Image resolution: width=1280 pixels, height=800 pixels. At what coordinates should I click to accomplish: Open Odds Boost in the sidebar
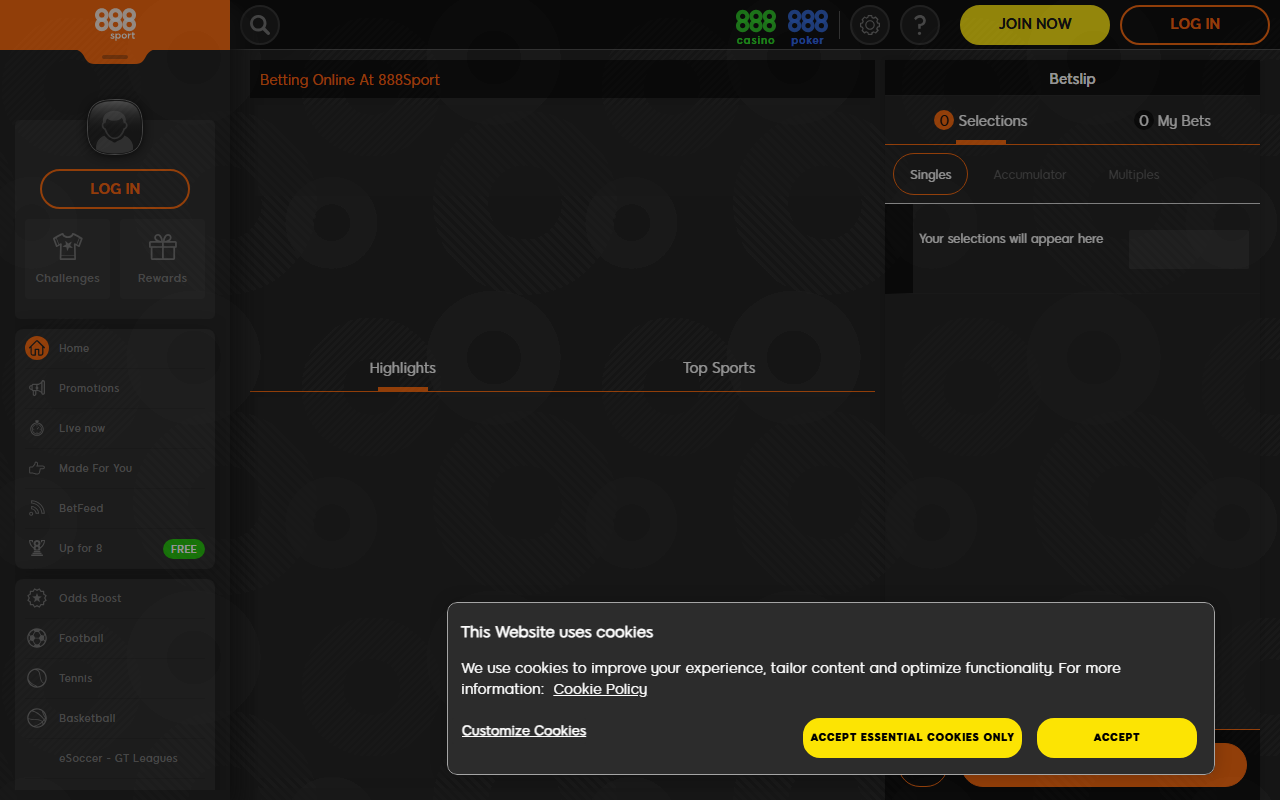point(115,598)
